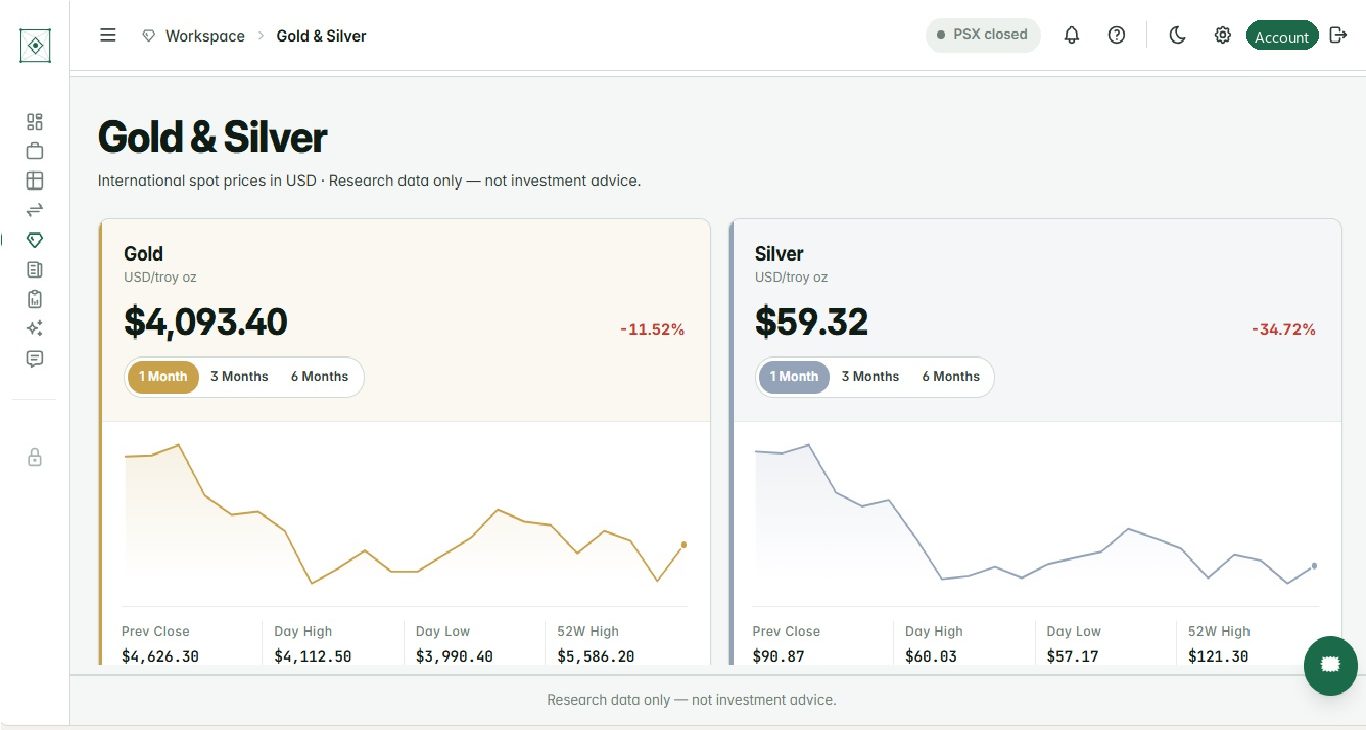Select Silver 6 Months range
1366x730 pixels.
click(x=951, y=377)
